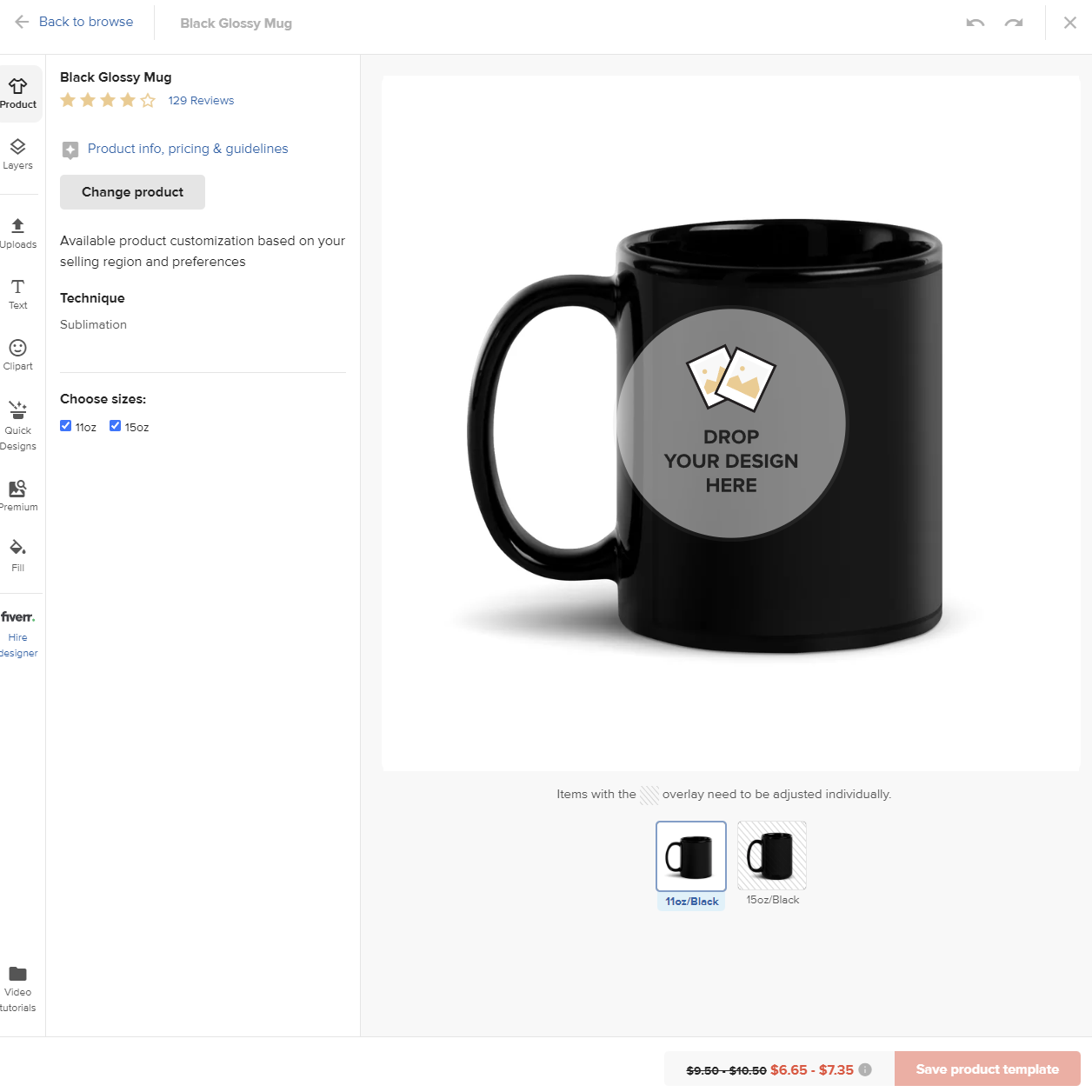Image resolution: width=1092 pixels, height=1092 pixels.
Task: Open the Product panel in sidebar
Action: click(x=19, y=94)
